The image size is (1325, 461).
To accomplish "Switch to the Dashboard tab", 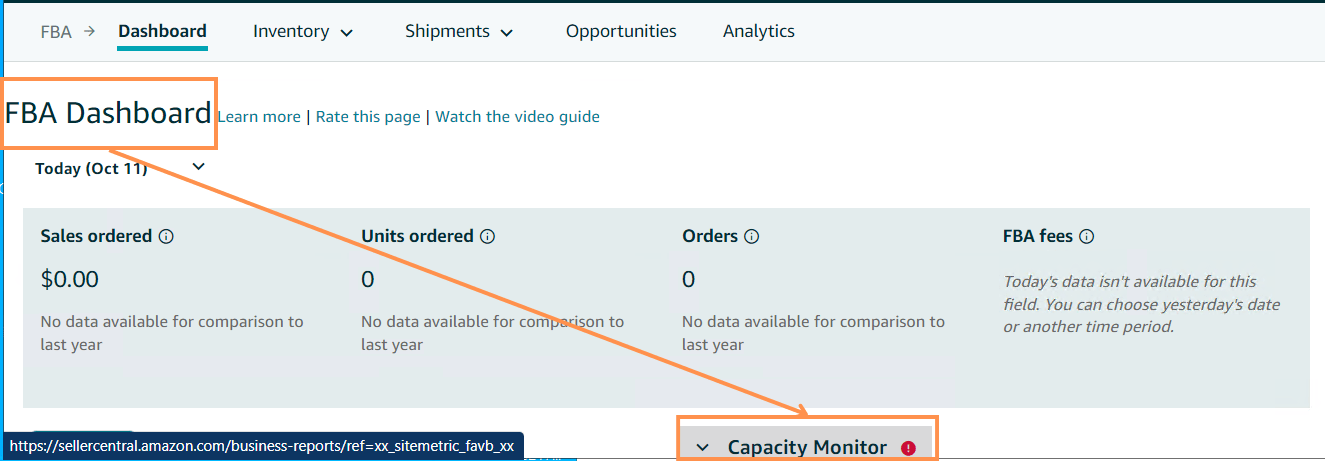I will (x=162, y=31).
